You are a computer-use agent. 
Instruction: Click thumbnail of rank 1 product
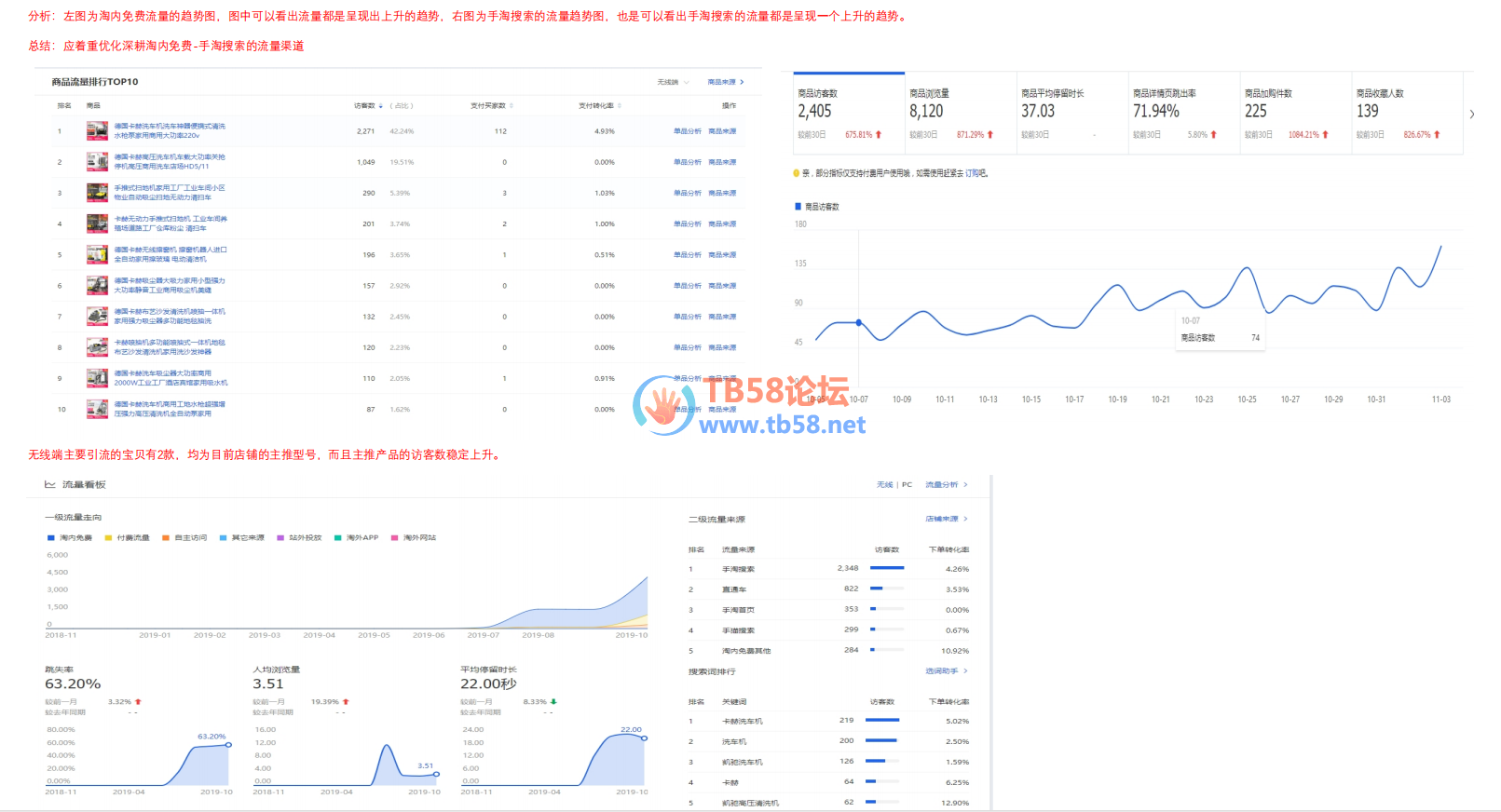click(x=97, y=131)
